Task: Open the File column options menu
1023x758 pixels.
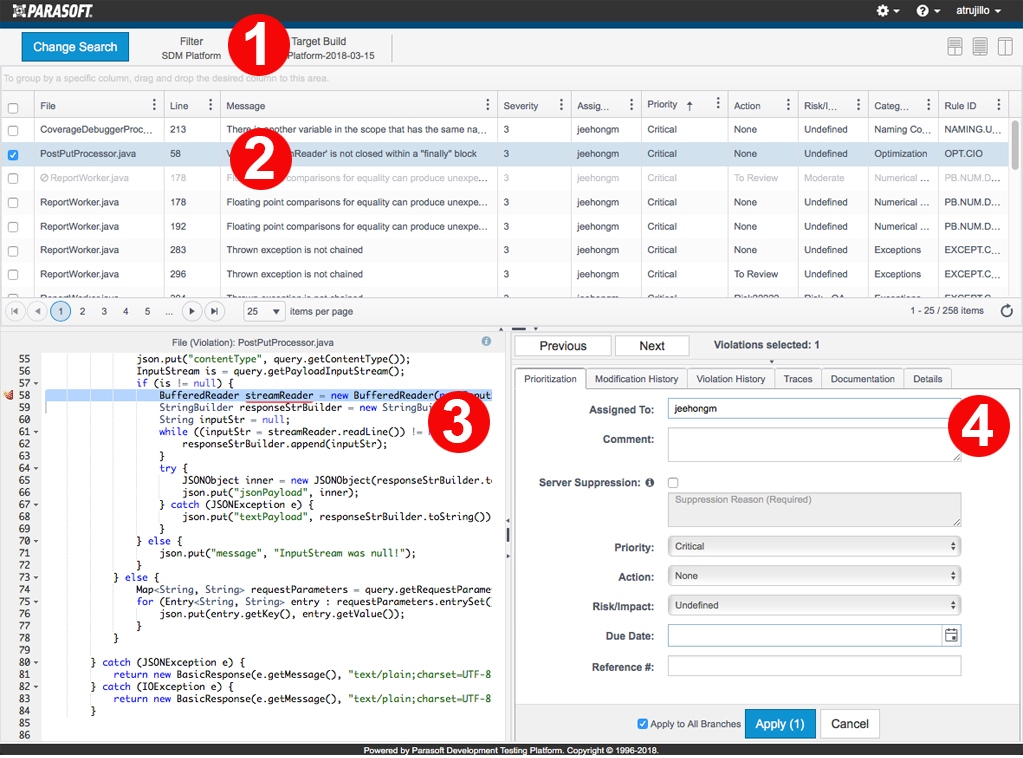Action: (154, 104)
